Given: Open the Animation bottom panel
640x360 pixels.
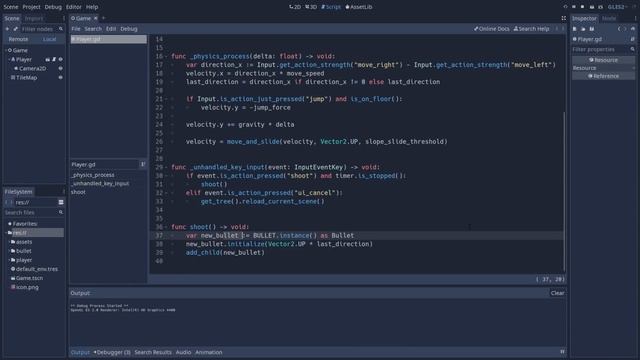Looking at the screenshot, I should point(209,352).
